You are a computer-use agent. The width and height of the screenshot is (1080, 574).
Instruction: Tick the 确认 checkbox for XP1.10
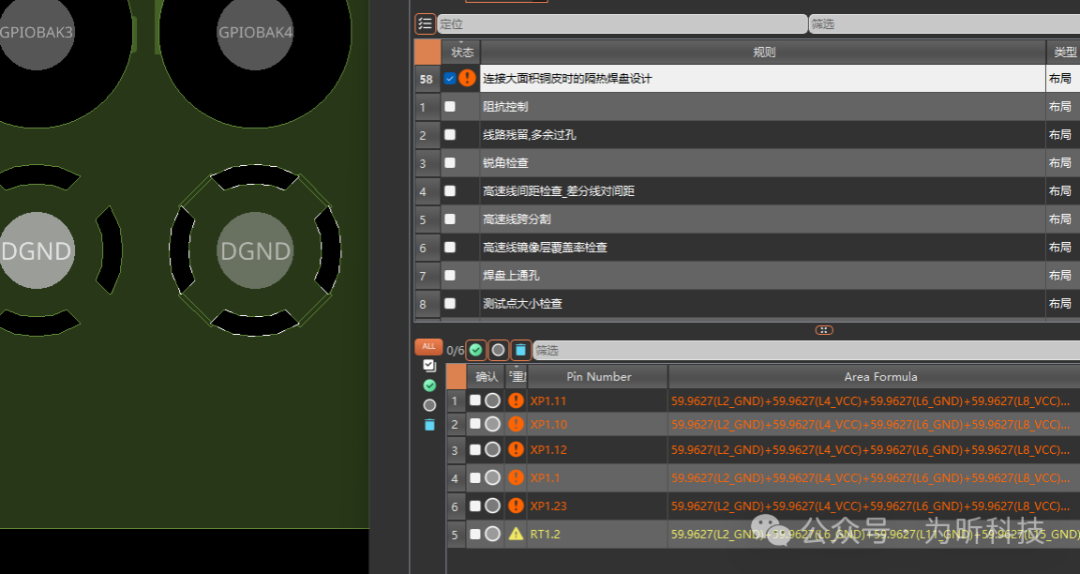tap(475, 424)
